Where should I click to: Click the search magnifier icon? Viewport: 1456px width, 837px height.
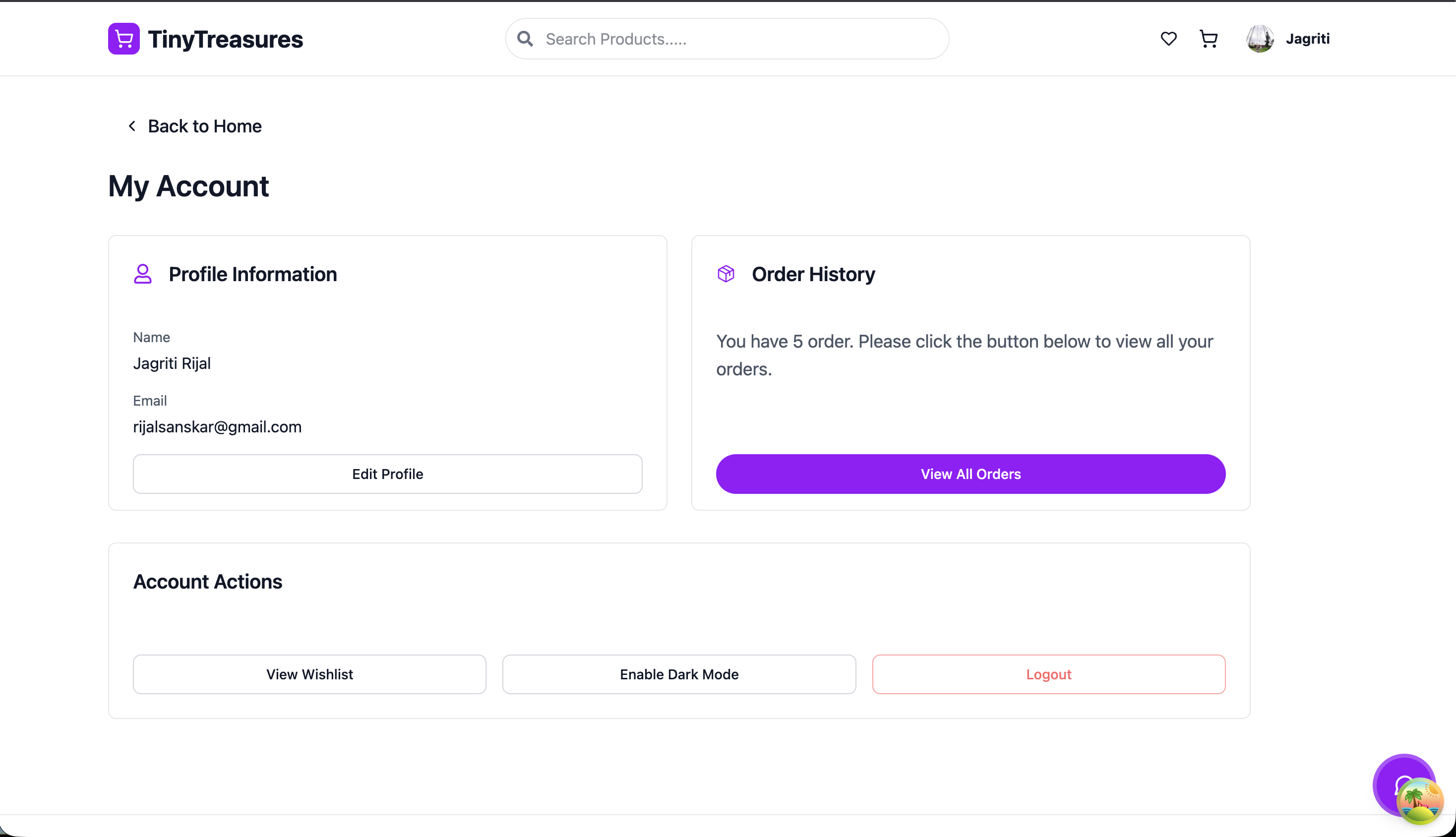coord(525,39)
